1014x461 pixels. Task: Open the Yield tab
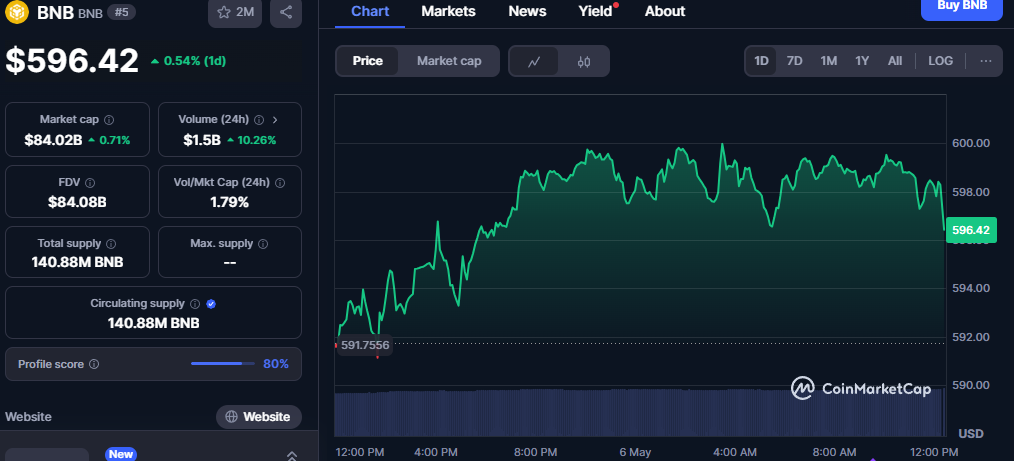(x=596, y=12)
